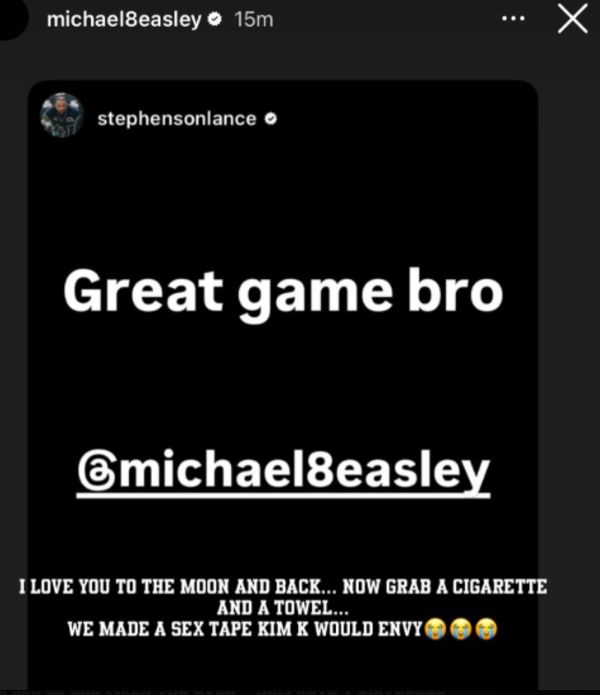Viewport: 600px width, 695px height.
Task: Click the 15m timestamp
Action: [254, 20]
